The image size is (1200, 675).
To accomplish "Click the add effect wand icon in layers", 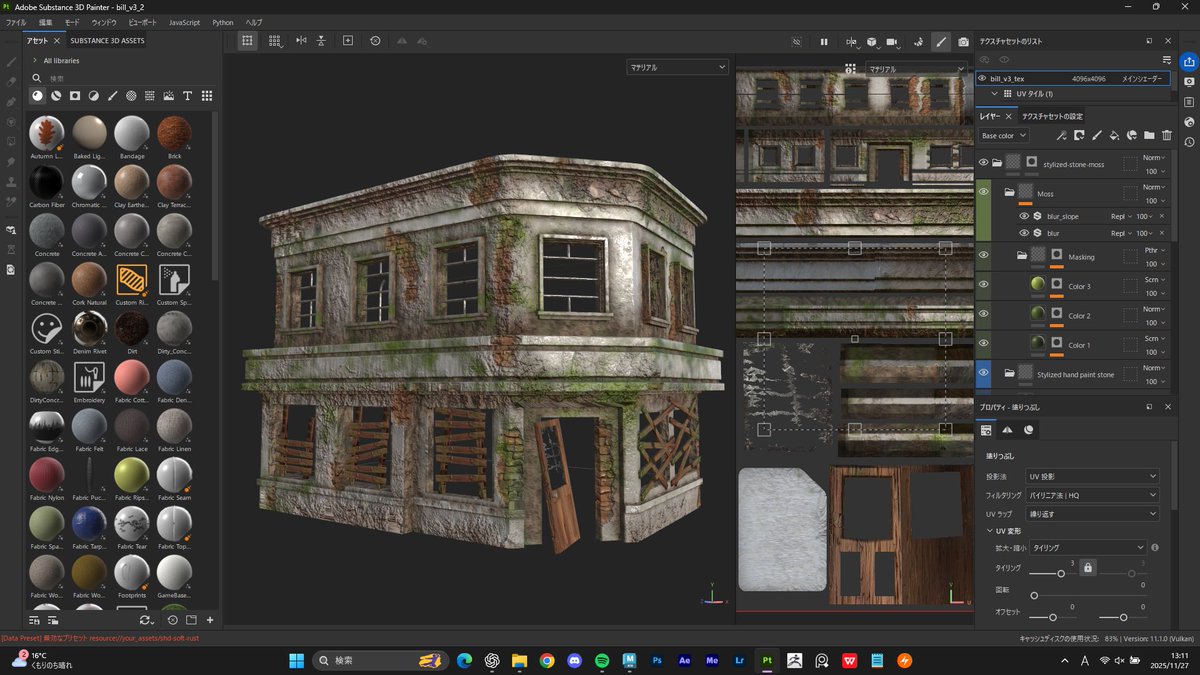I will coord(1061,135).
